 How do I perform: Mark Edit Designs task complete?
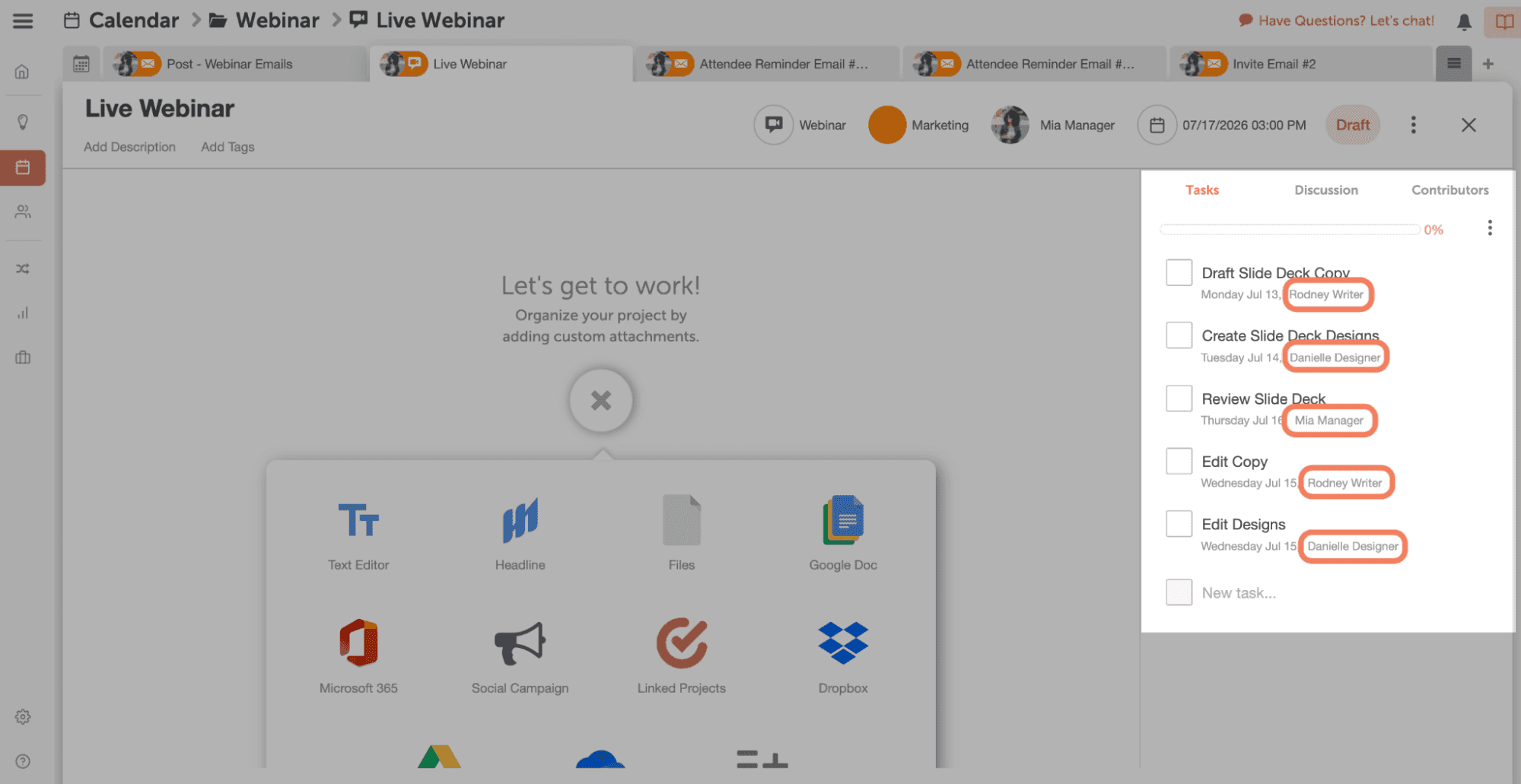1179,523
